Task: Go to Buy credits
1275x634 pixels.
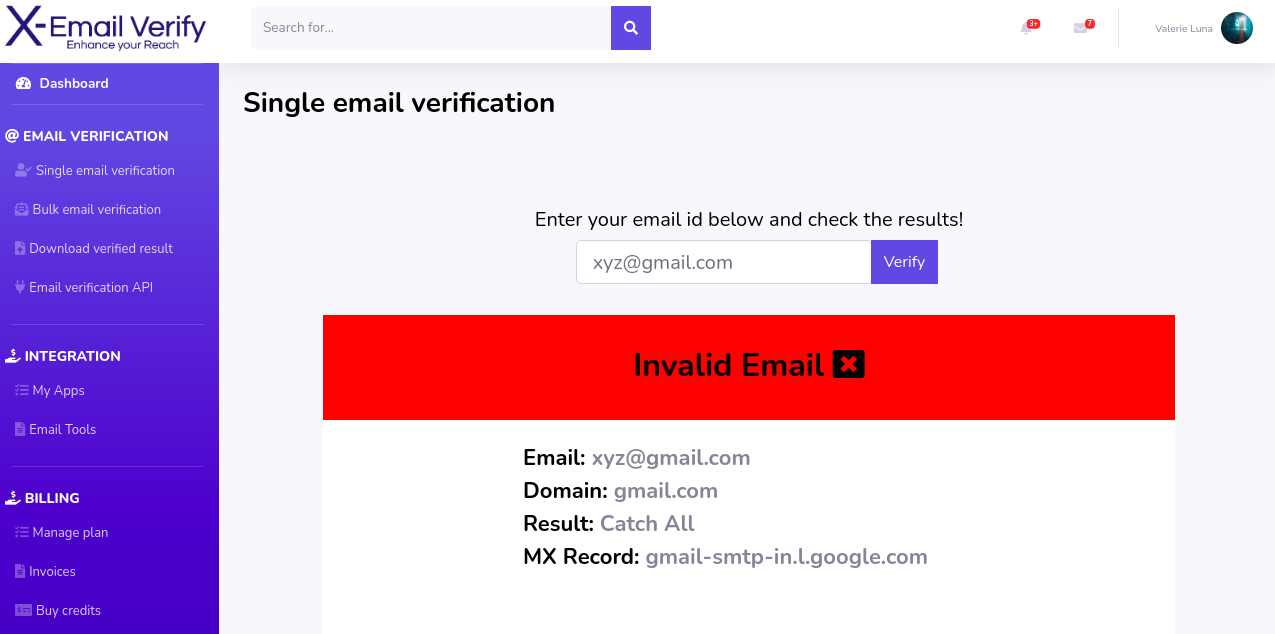Action: point(68,611)
